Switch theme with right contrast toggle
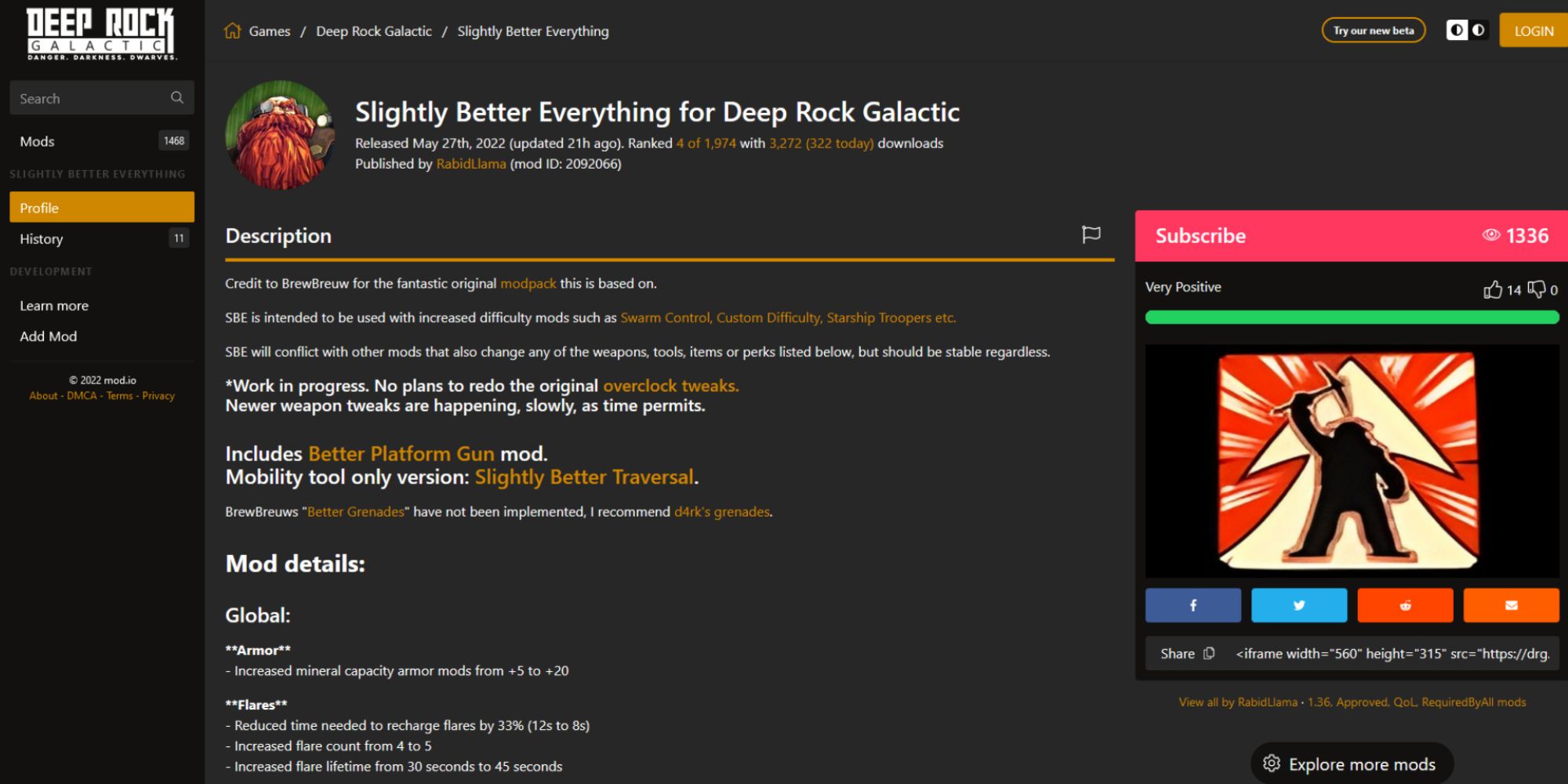 (1478, 31)
